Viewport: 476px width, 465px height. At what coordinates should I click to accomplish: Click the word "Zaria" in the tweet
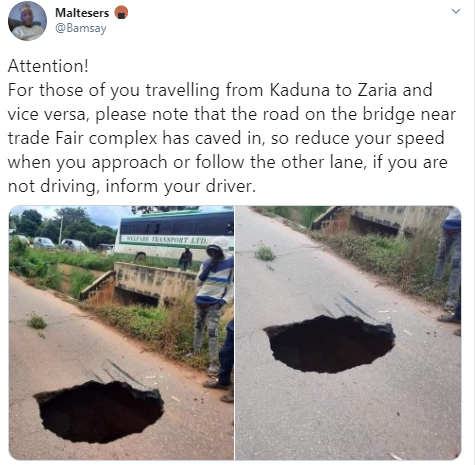tap(377, 90)
